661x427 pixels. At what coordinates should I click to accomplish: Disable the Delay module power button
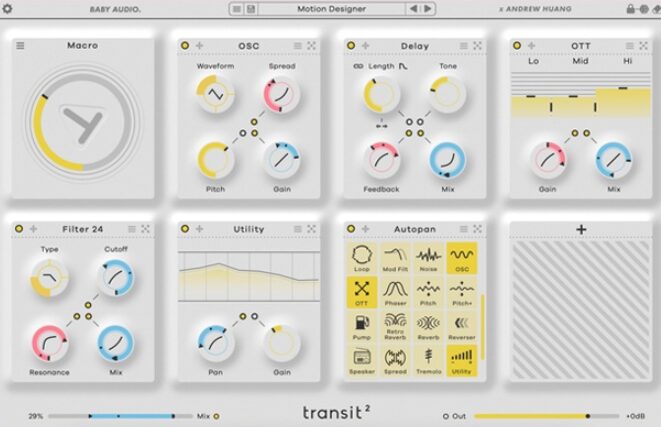[350, 46]
